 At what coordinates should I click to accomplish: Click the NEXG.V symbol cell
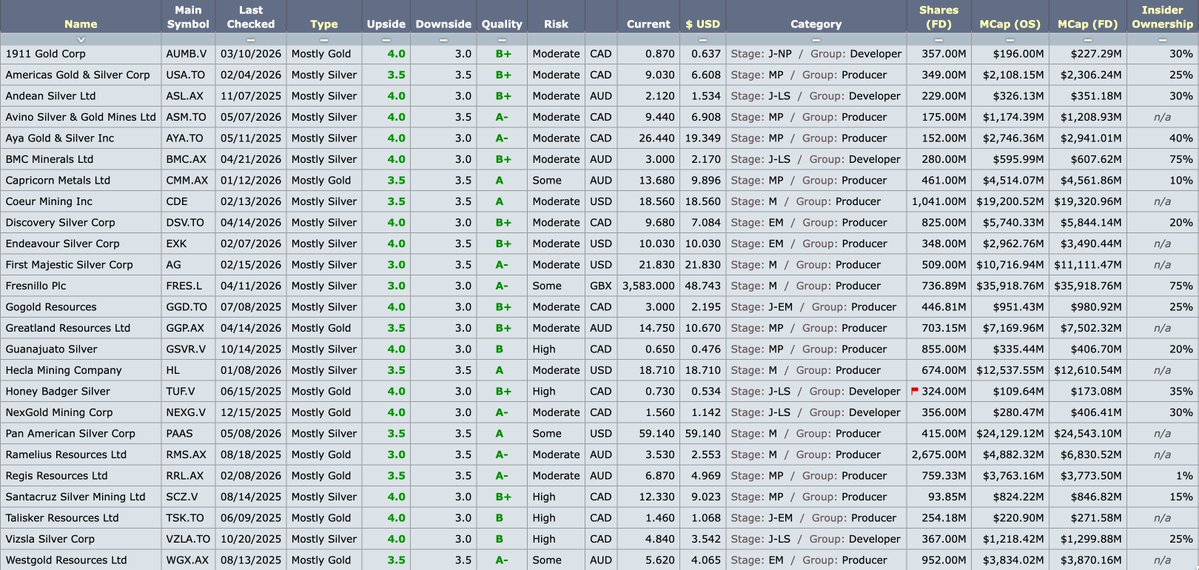coord(186,412)
